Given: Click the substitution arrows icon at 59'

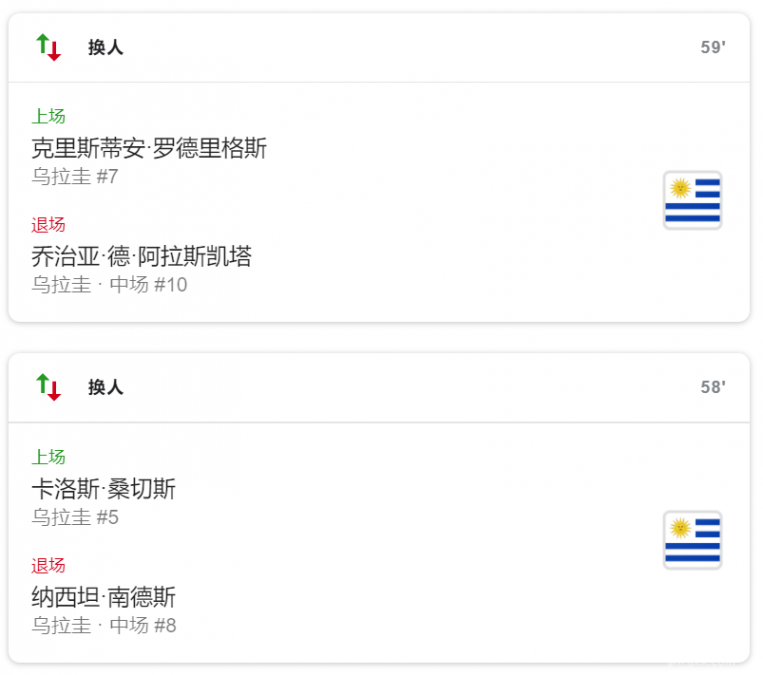Looking at the screenshot, I should 48,47.
